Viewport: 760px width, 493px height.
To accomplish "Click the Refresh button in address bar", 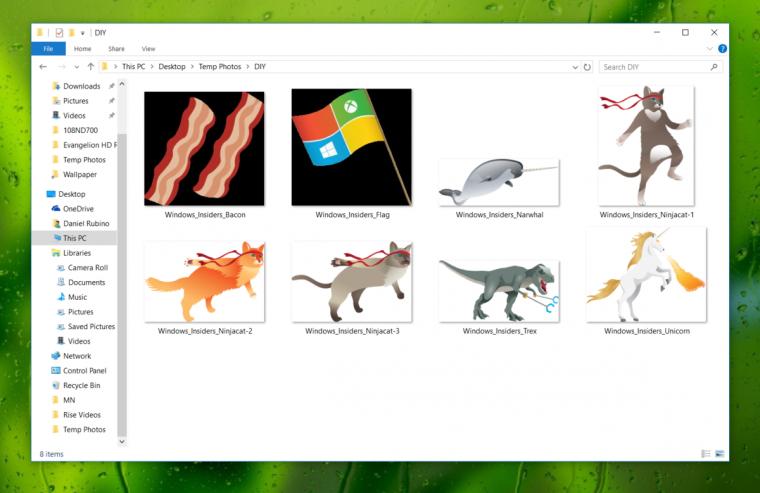I will point(587,67).
